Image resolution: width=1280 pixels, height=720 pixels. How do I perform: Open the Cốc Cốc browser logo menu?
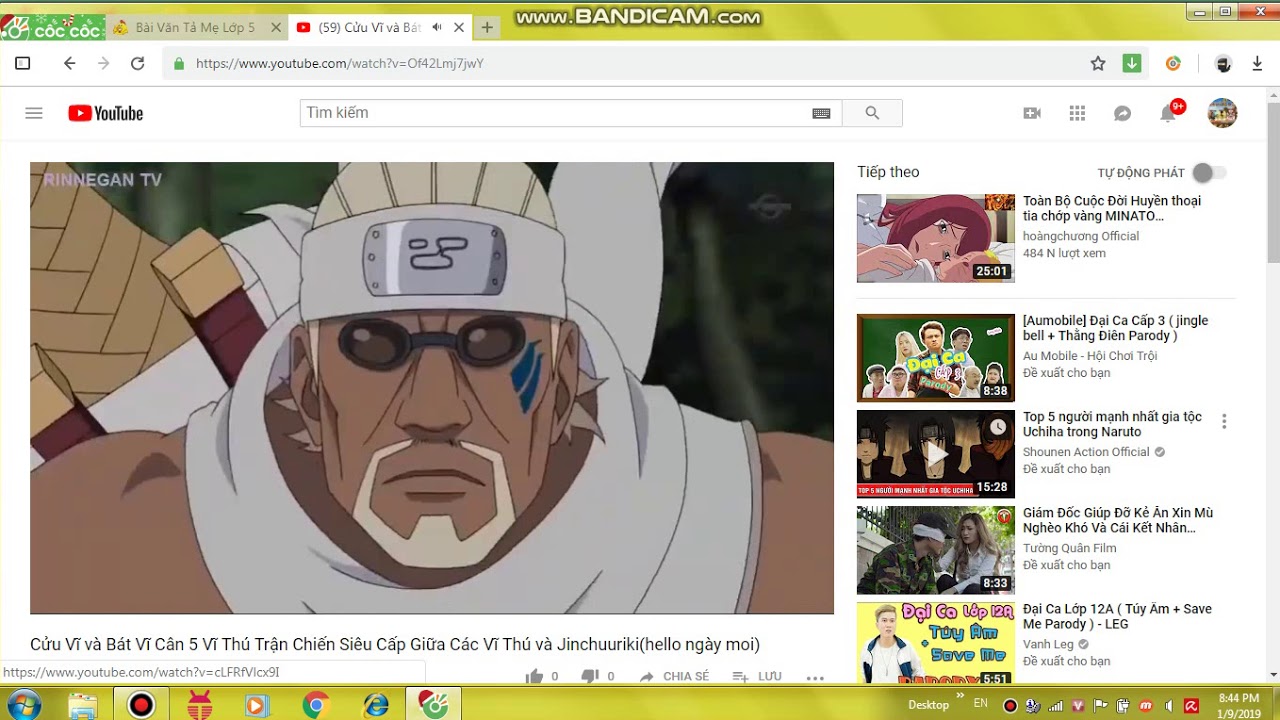point(52,27)
